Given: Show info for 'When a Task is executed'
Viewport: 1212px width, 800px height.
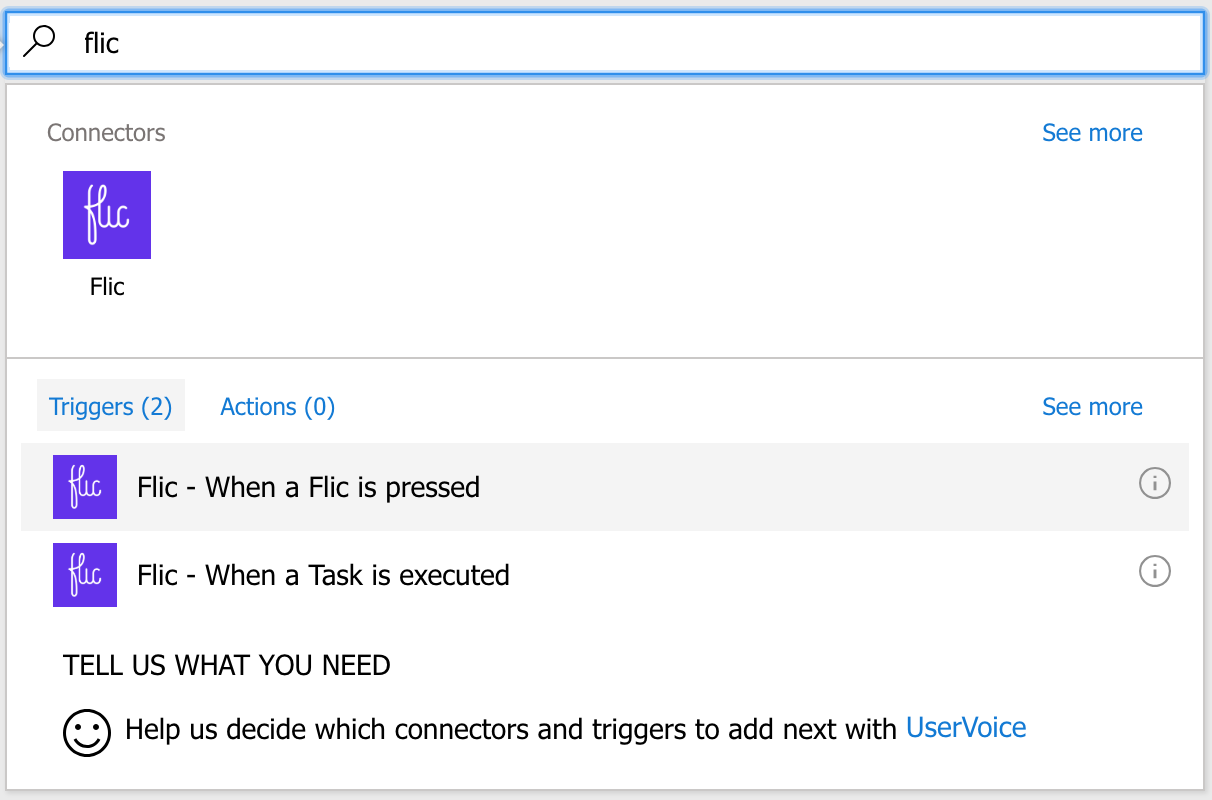Looking at the screenshot, I should (x=1154, y=572).
